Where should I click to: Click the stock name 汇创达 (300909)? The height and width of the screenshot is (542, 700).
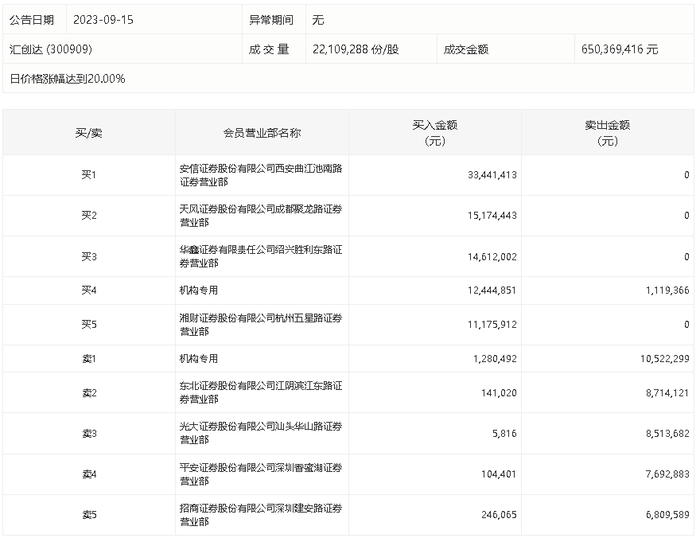pos(51,49)
